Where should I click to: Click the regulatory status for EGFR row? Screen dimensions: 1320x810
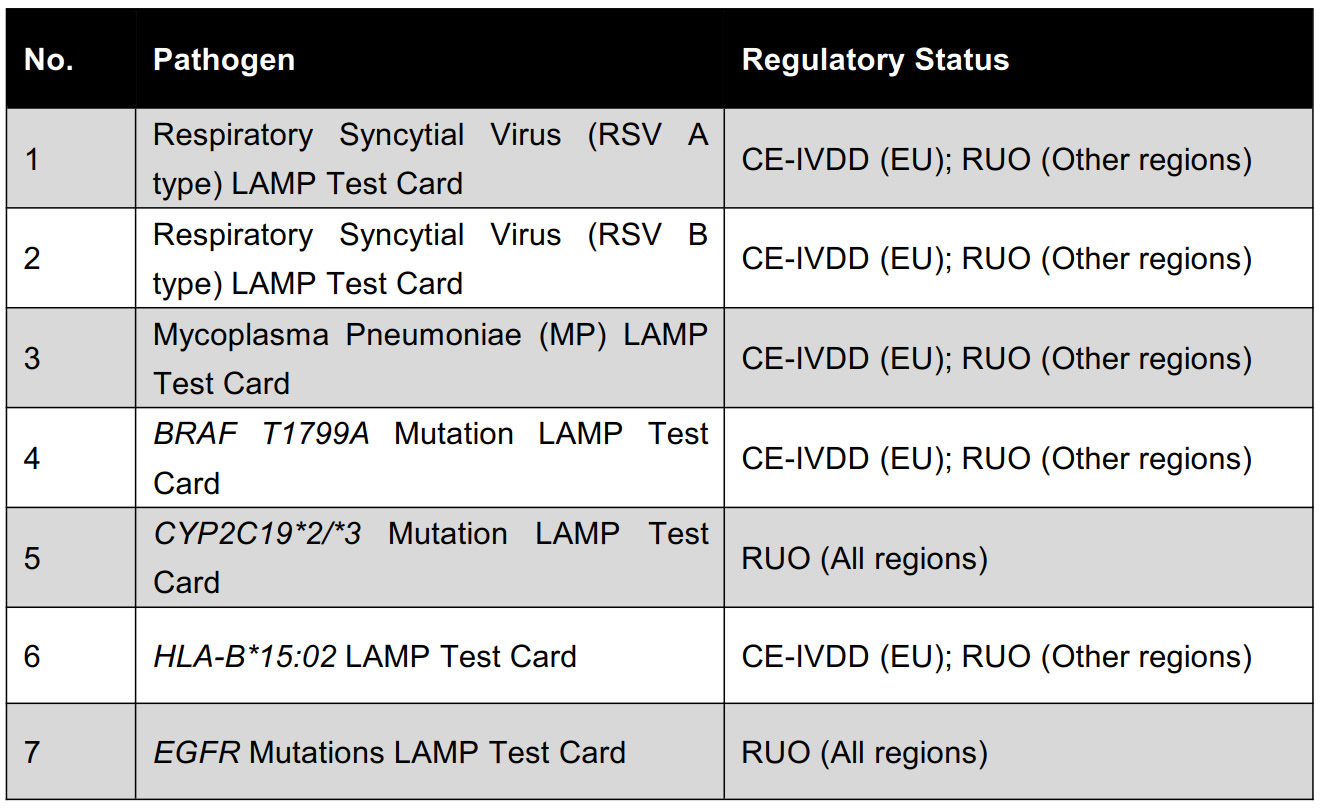pos(864,752)
